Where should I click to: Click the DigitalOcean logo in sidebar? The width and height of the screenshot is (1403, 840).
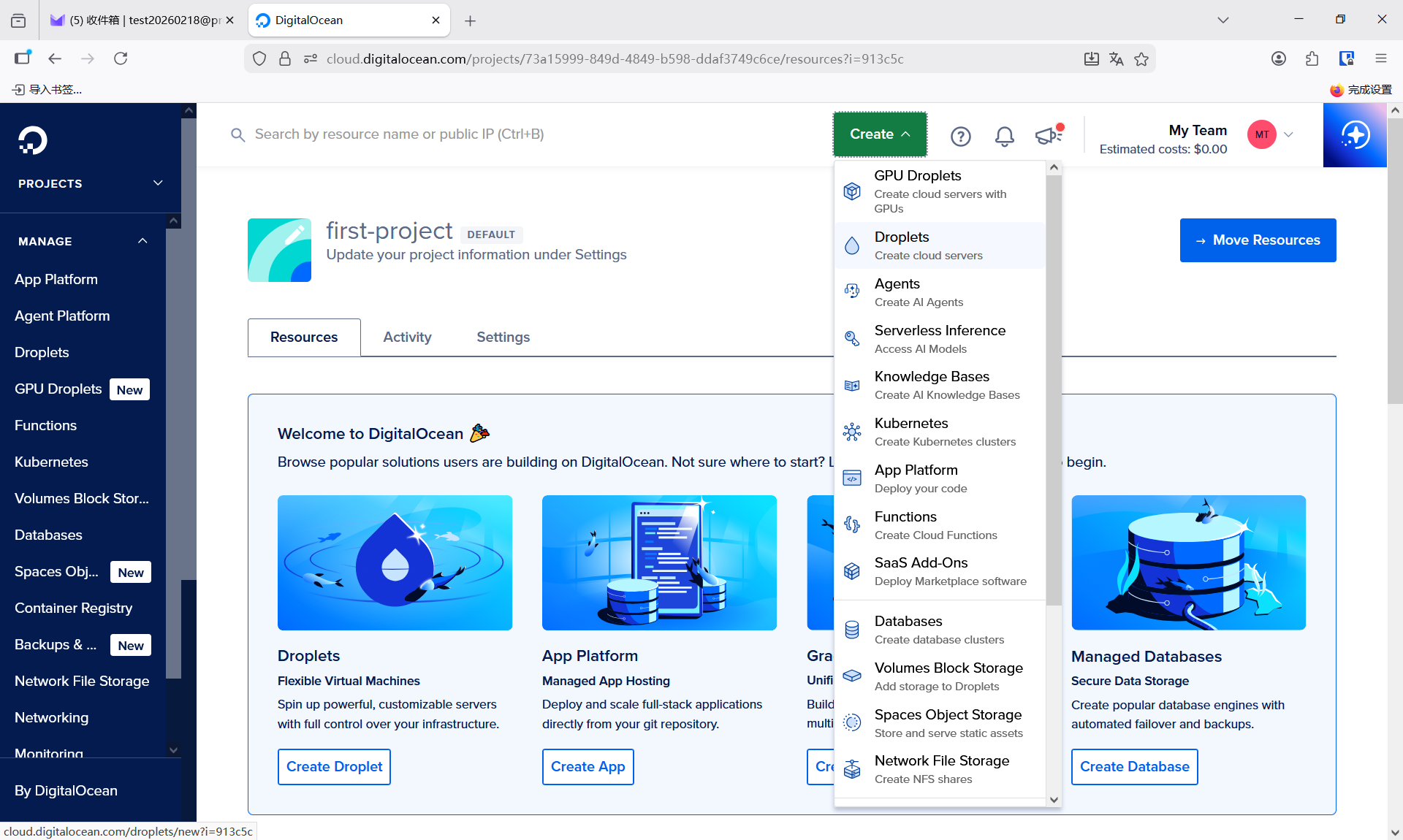33,140
